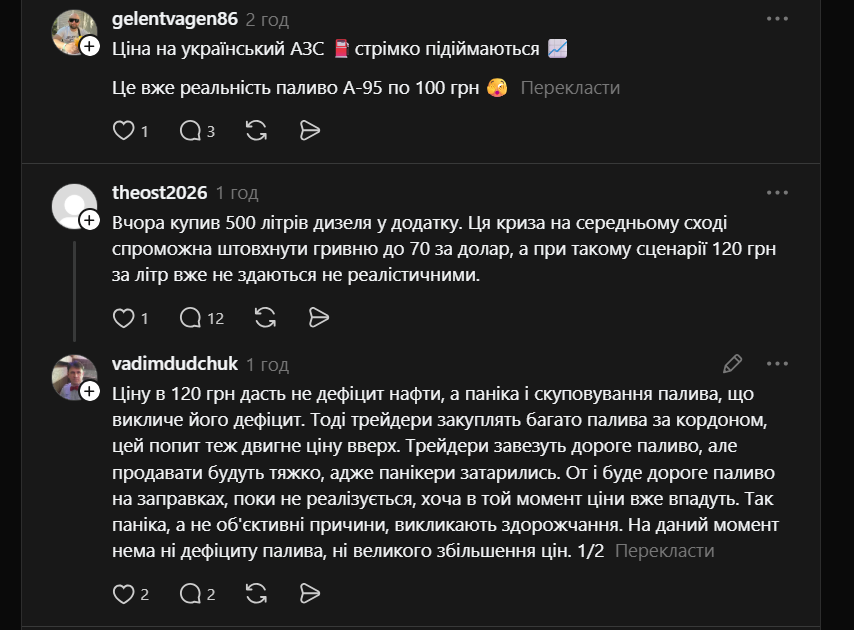Follow theost2026 via the avatar plus badge
854x630 pixels.
90,220
